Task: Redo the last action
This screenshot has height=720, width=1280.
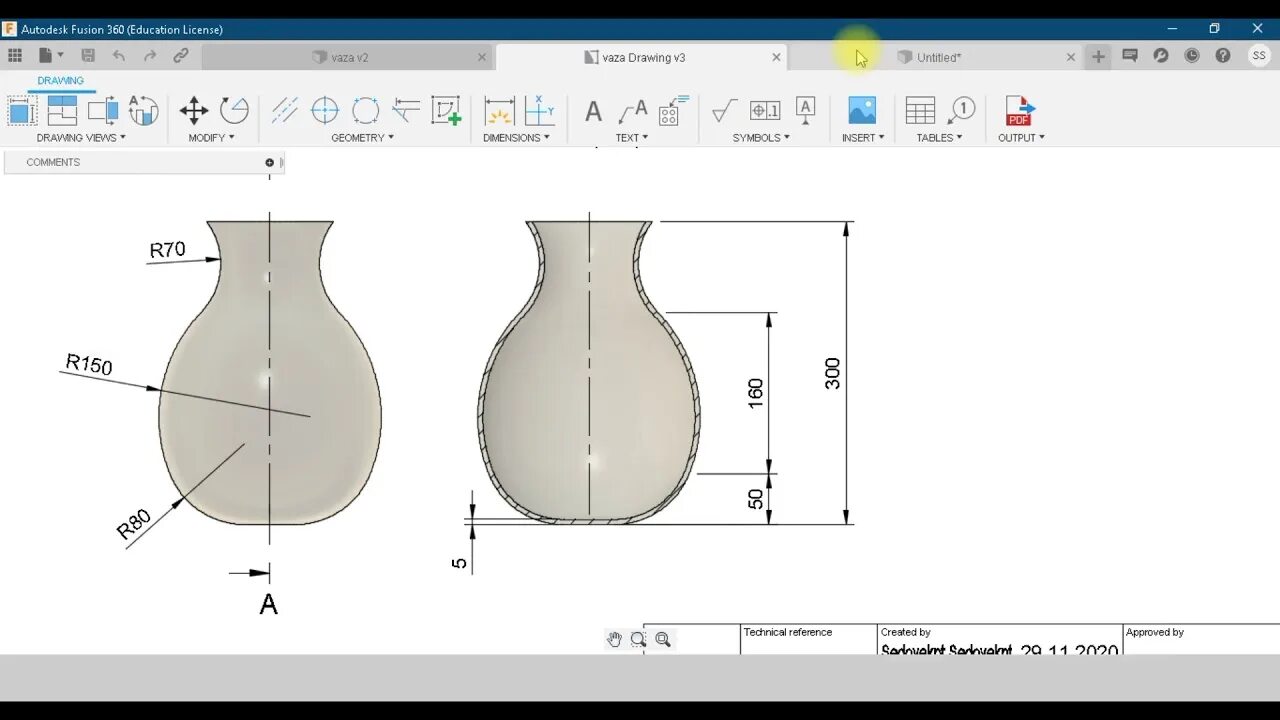Action: coord(150,56)
